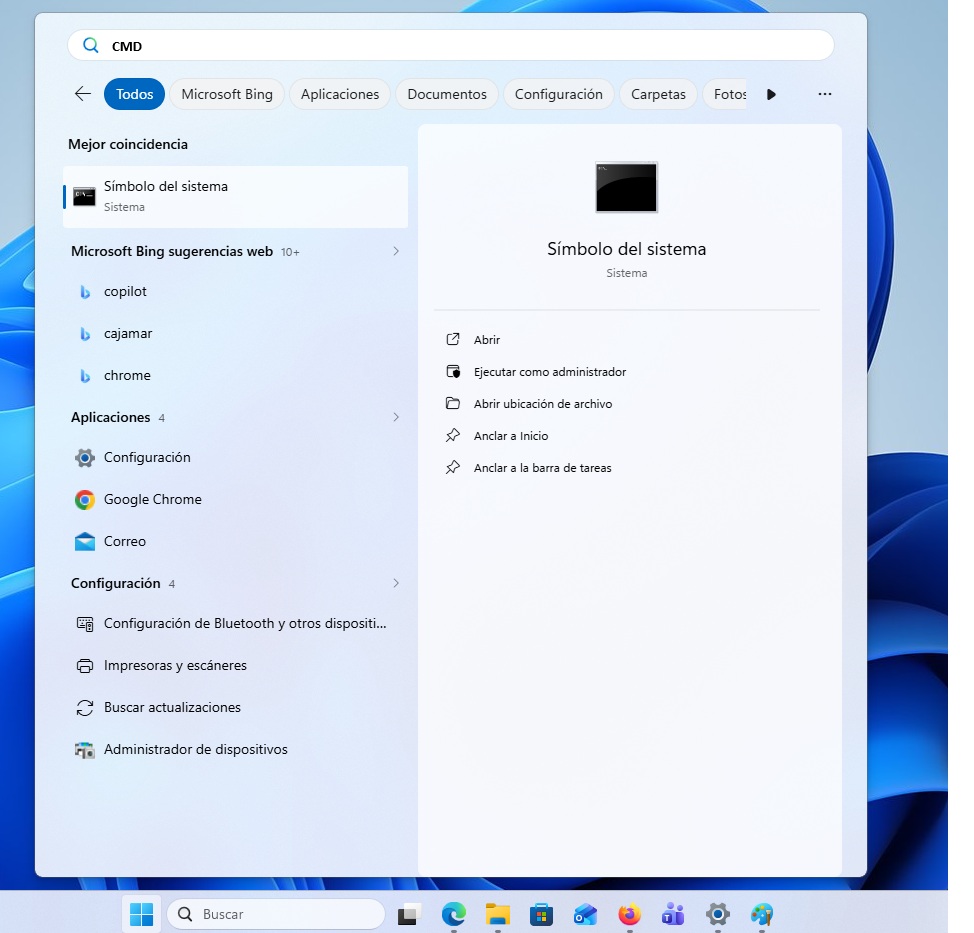
Task: Open Microsoft Teams from taskbar
Action: (673, 914)
